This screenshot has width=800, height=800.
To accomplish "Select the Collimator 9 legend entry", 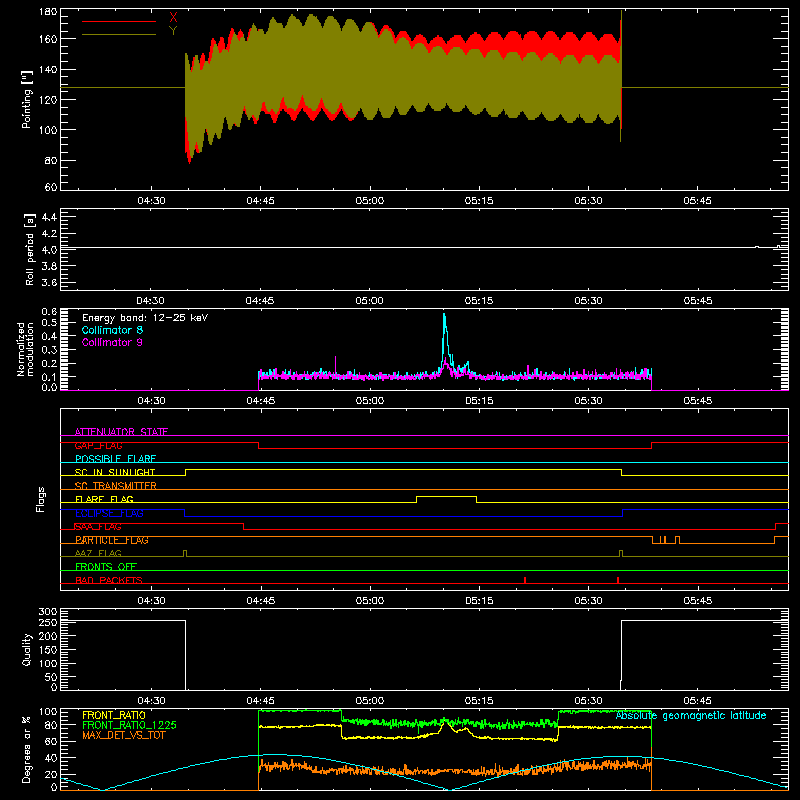I will coord(112,342).
